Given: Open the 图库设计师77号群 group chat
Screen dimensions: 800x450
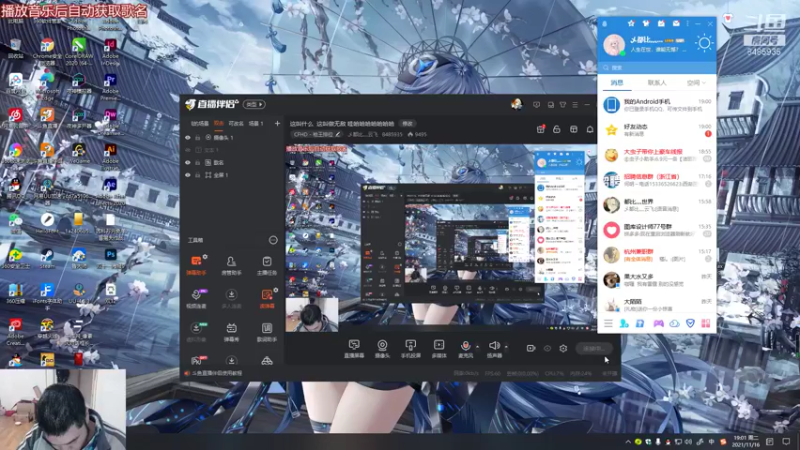Looking at the screenshot, I should click(657, 230).
